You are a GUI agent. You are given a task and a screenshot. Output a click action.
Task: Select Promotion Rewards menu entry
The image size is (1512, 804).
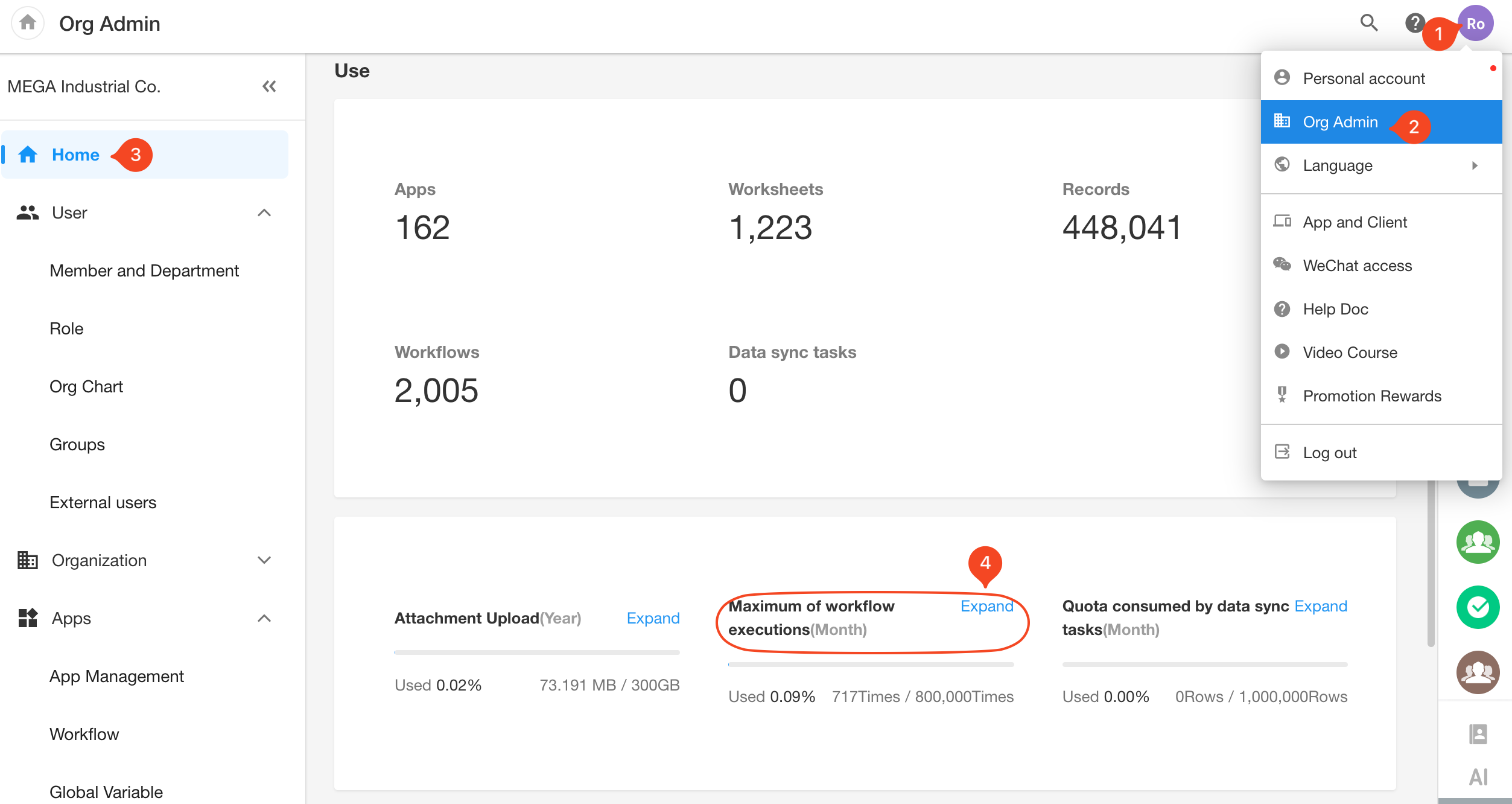[x=1371, y=396]
